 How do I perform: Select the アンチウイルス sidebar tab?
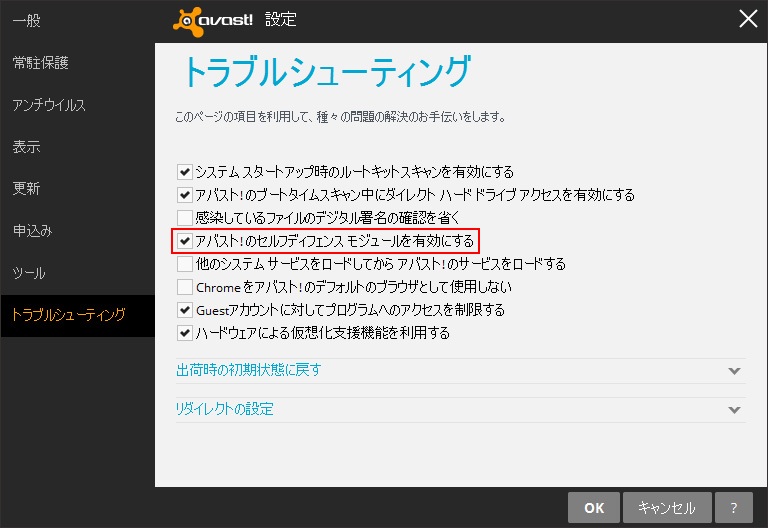(48, 105)
